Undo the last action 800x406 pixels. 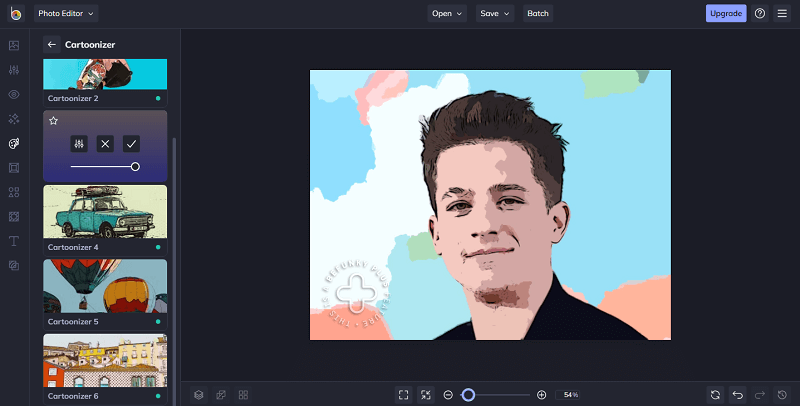[x=738, y=395]
